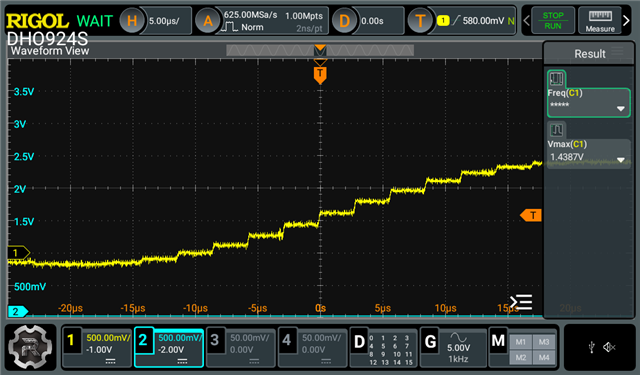640x375 pixels.
Task: Select the 0.00s delay value
Action: [372, 21]
